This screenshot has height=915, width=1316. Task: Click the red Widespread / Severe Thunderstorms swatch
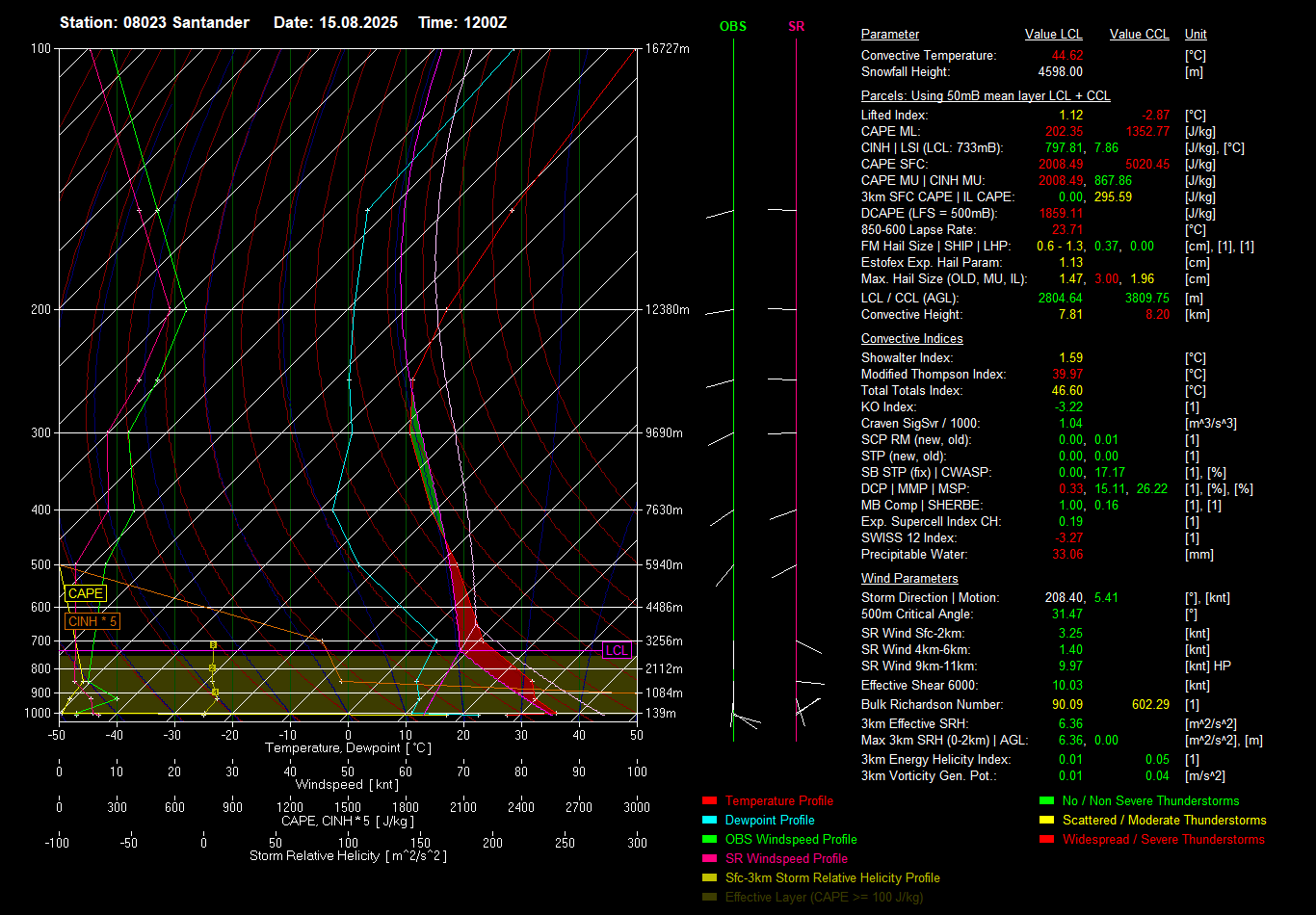[x=1046, y=840]
